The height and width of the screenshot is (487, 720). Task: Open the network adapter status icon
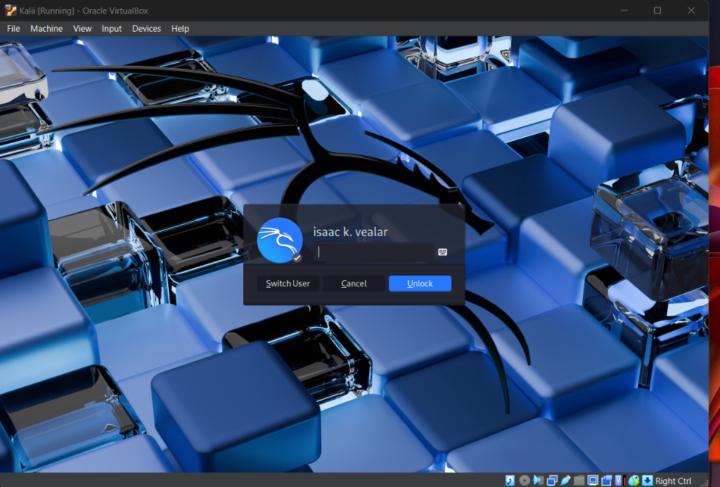(551, 481)
